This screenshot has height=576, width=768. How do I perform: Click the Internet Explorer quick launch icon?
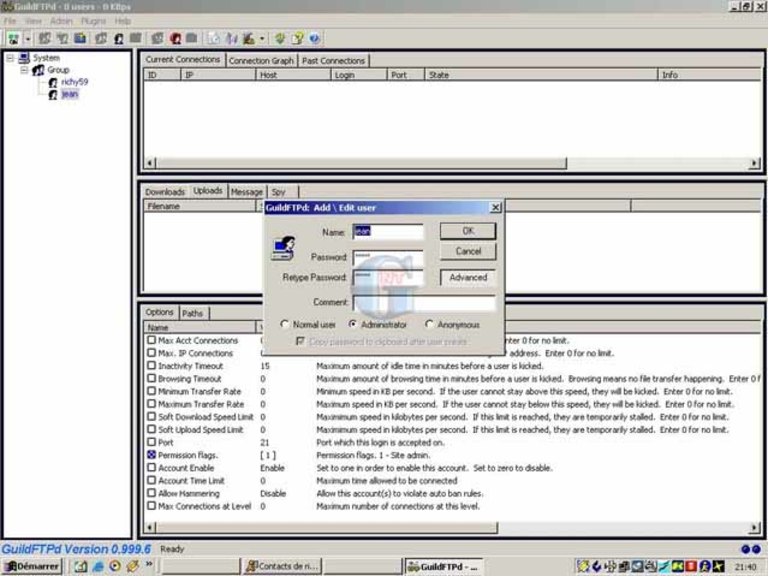98,566
